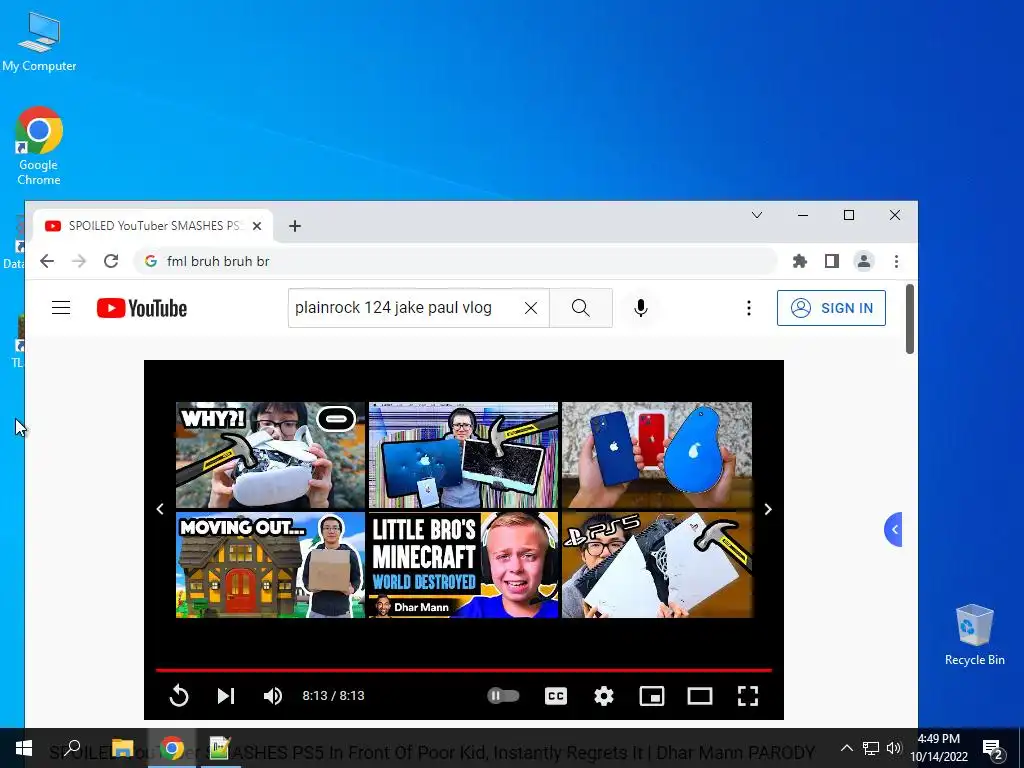Replay the finished video
Screen dimensions: 1024x768
point(178,696)
